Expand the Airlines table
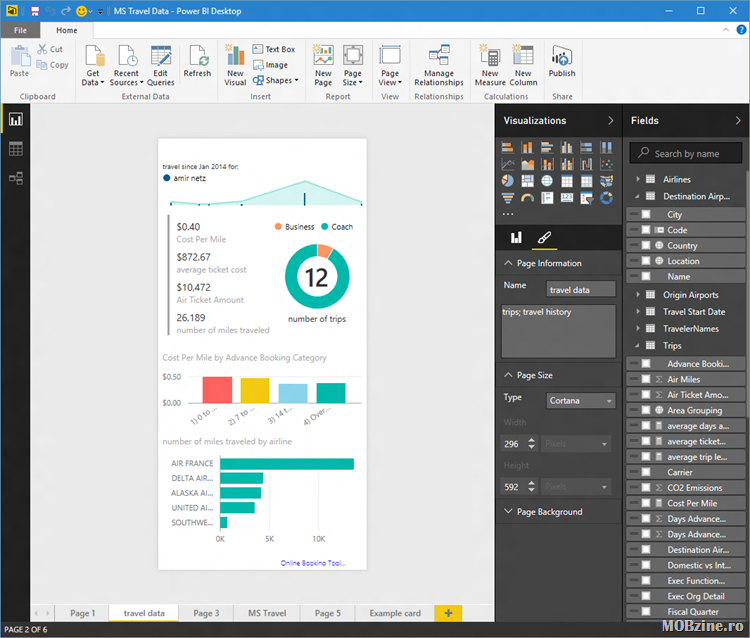750x638 pixels. pos(638,179)
